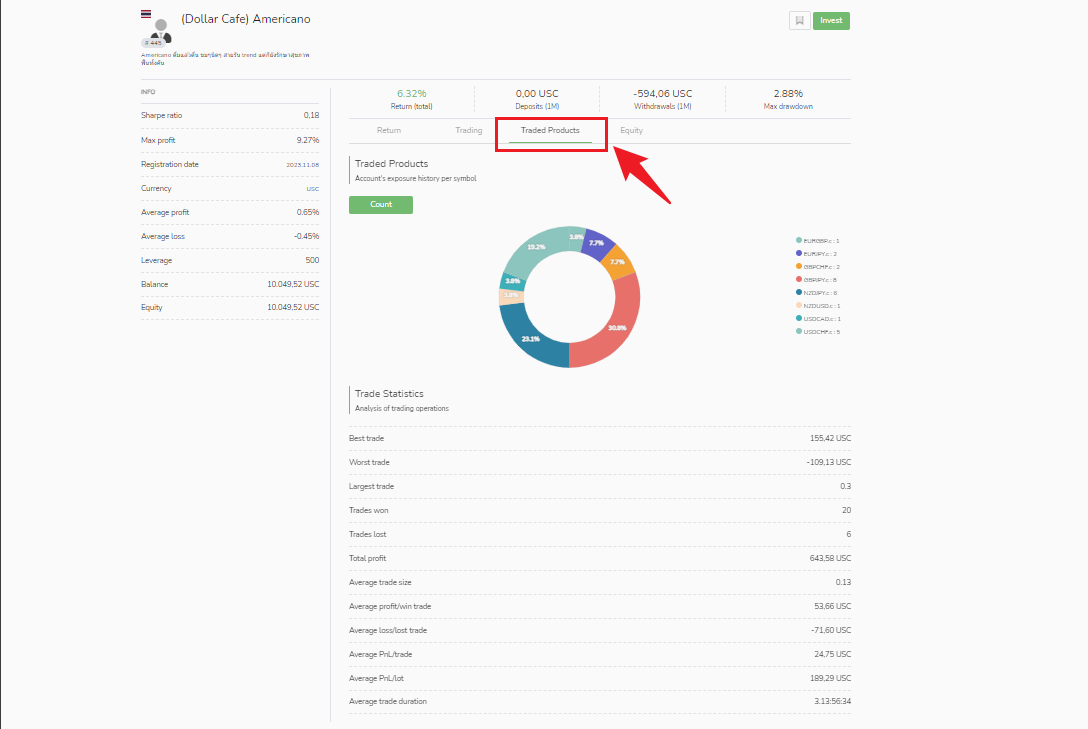Open the Equity tab
Image resolution: width=1088 pixels, height=729 pixels.
point(631,130)
